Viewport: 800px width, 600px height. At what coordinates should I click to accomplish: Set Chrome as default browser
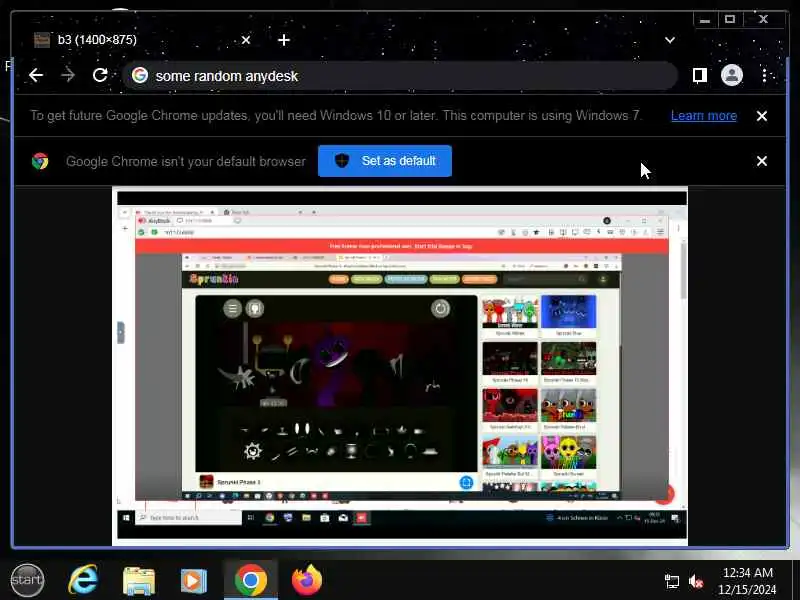(385, 161)
